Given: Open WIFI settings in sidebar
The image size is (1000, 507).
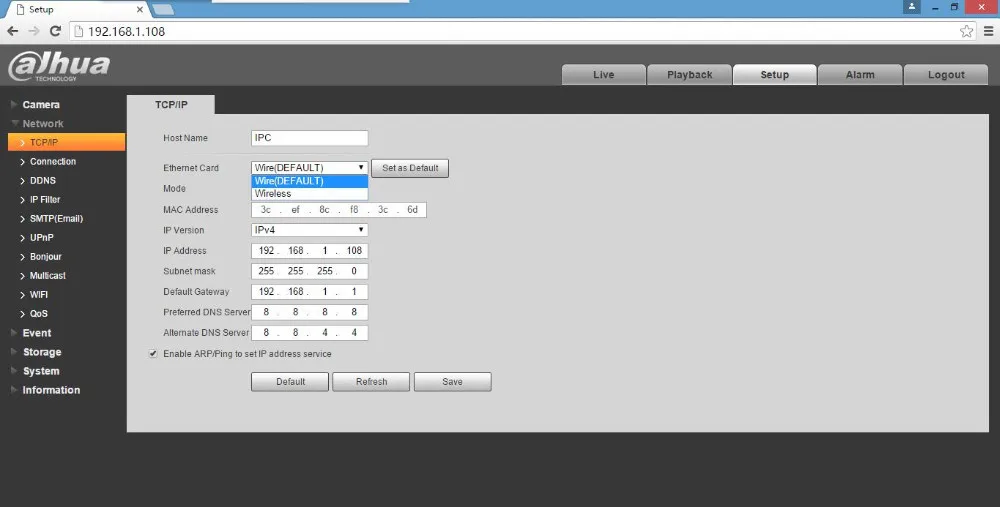Looking at the screenshot, I should click(x=39, y=295).
